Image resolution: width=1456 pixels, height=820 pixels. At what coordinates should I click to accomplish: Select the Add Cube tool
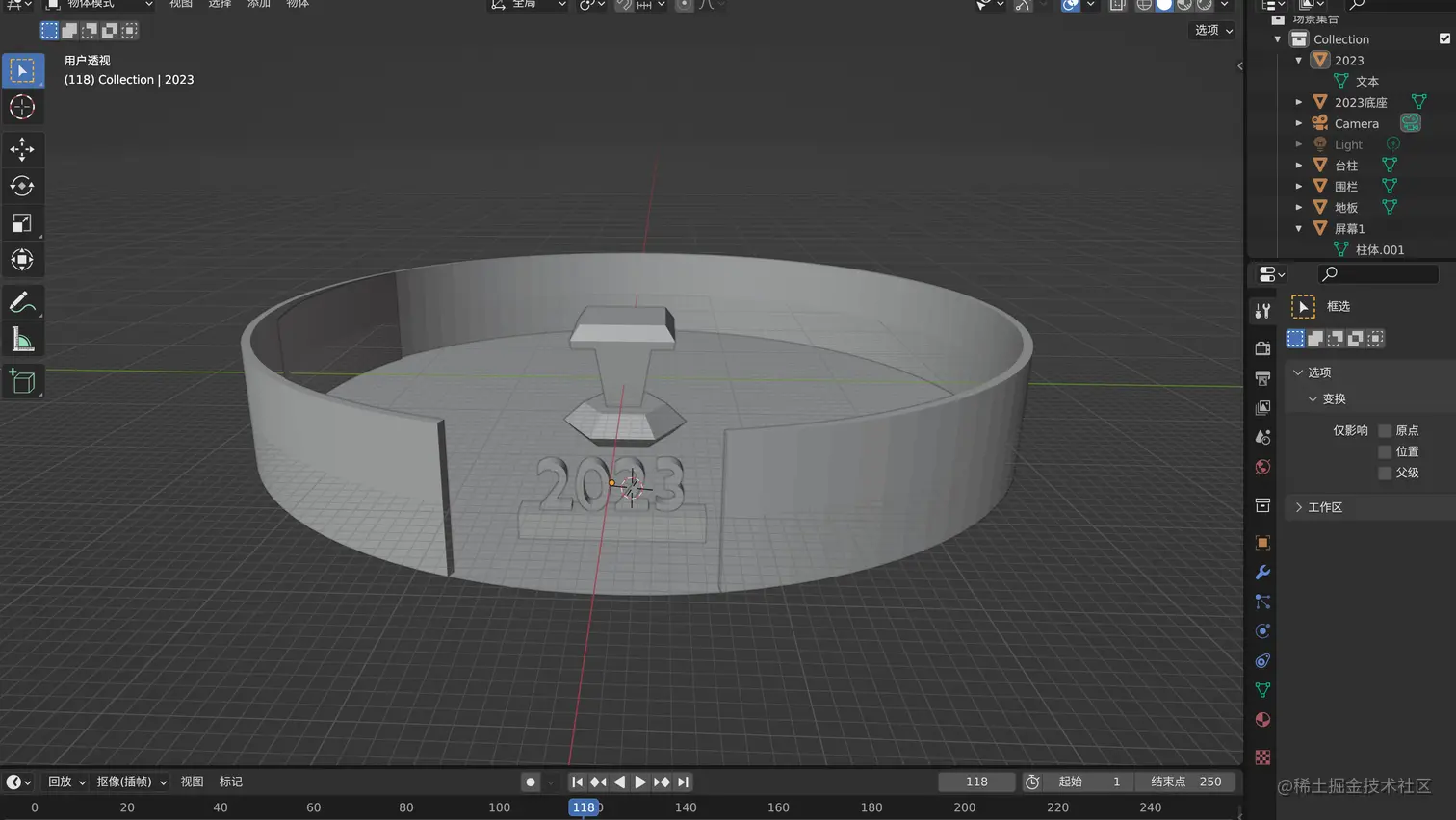click(22, 382)
